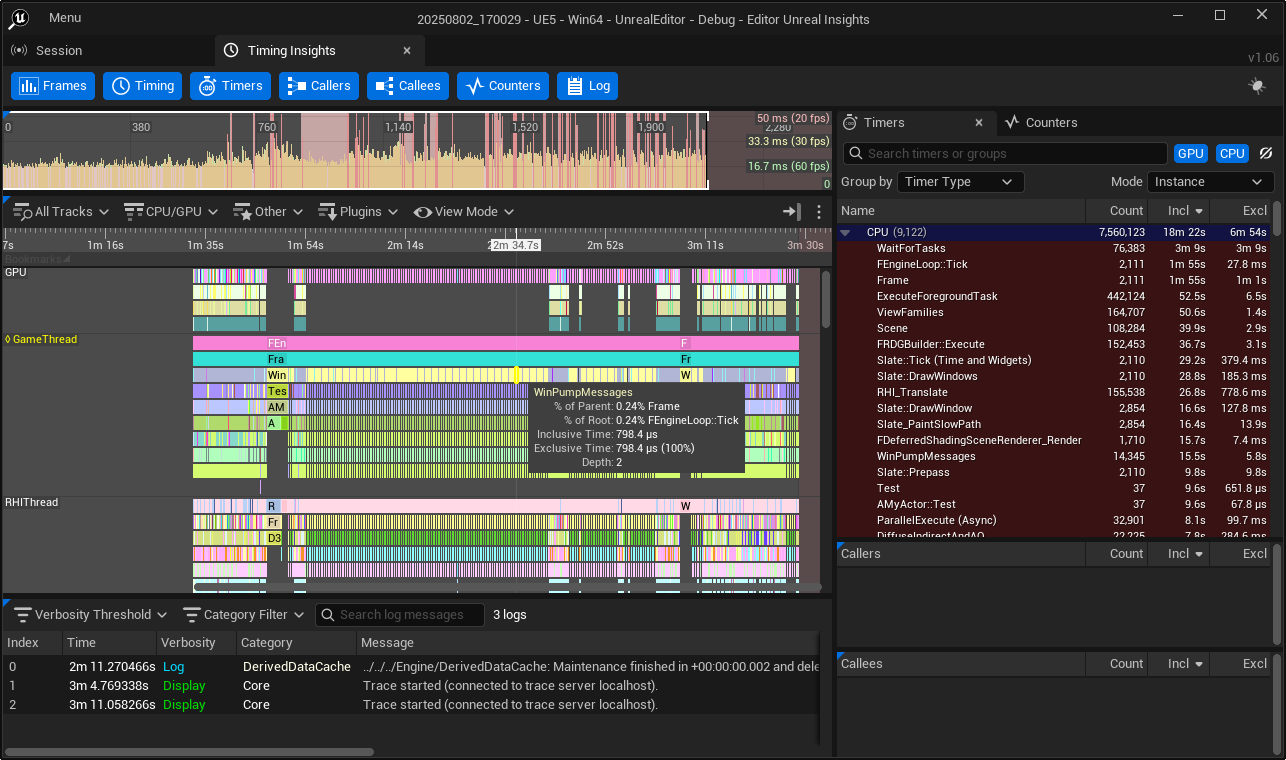
Task: Collapse the CPU timers group
Action: 846,232
